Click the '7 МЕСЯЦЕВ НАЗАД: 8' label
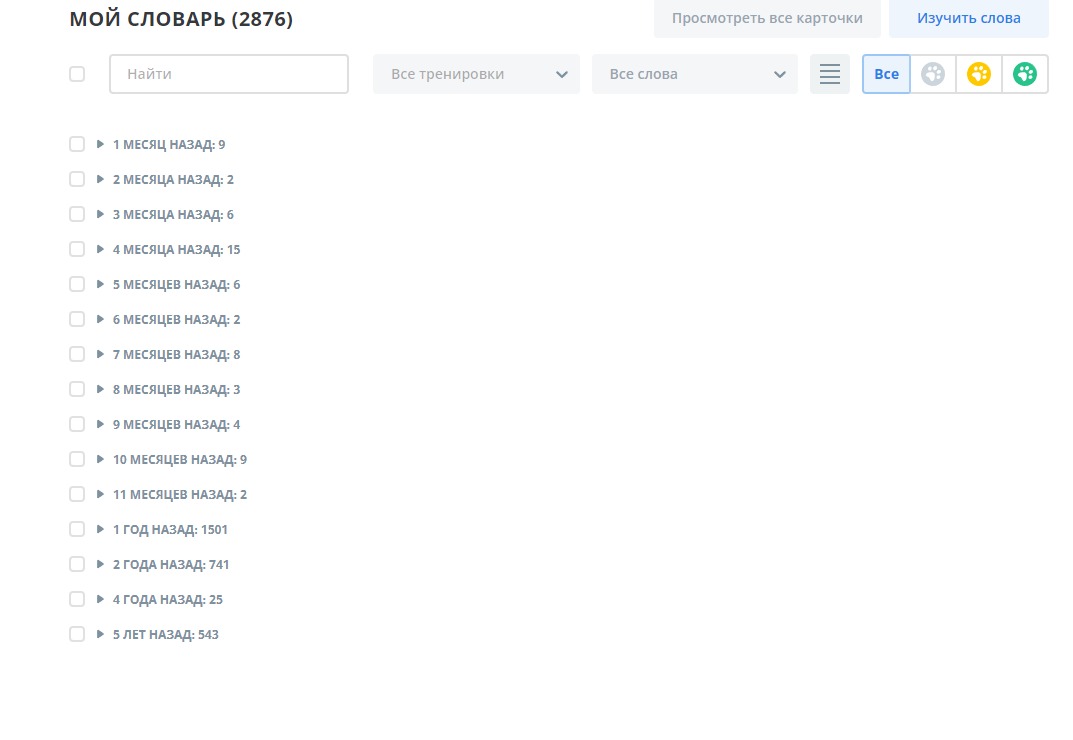This screenshot has height=740, width=1073. click(x=177, y=355)
